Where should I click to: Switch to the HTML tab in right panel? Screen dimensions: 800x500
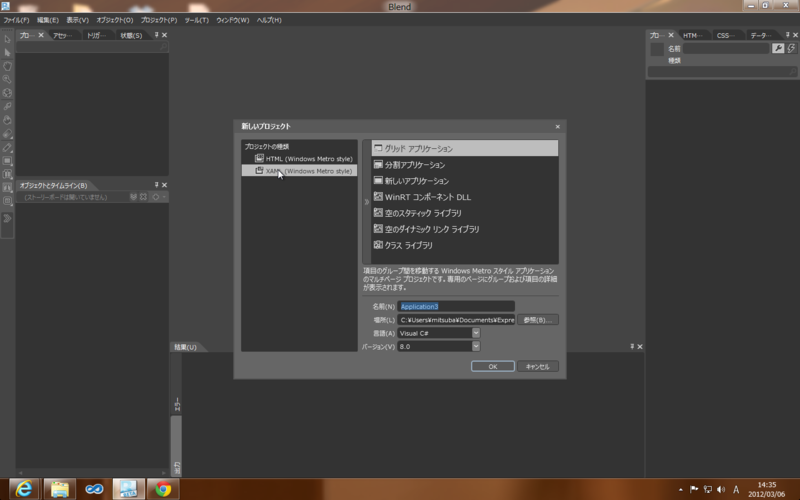(693, 35)
